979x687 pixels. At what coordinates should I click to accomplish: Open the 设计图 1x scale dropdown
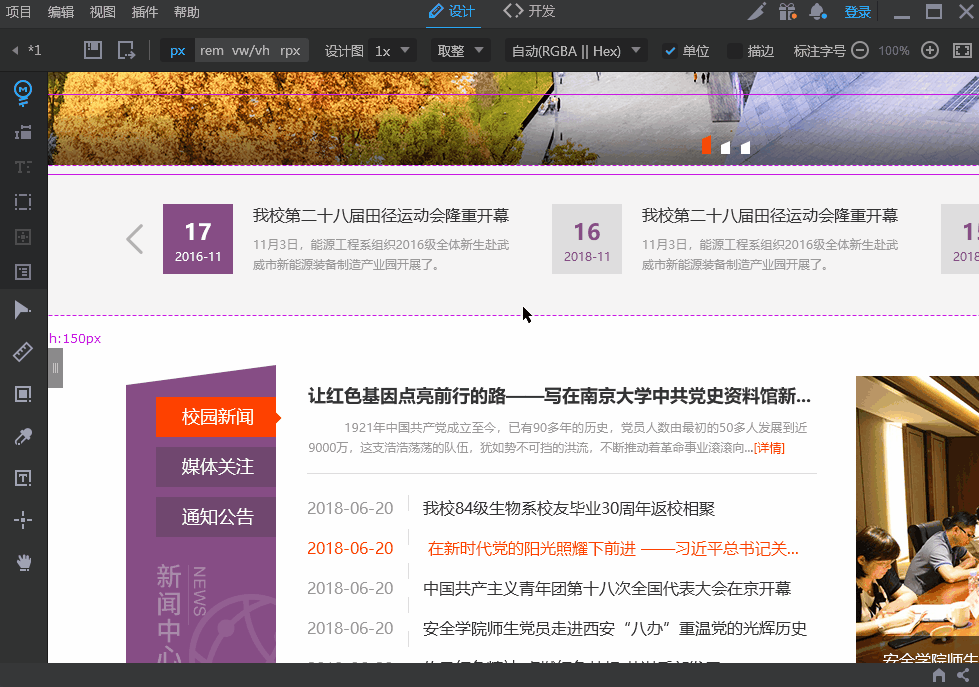(x=391, y=49)
